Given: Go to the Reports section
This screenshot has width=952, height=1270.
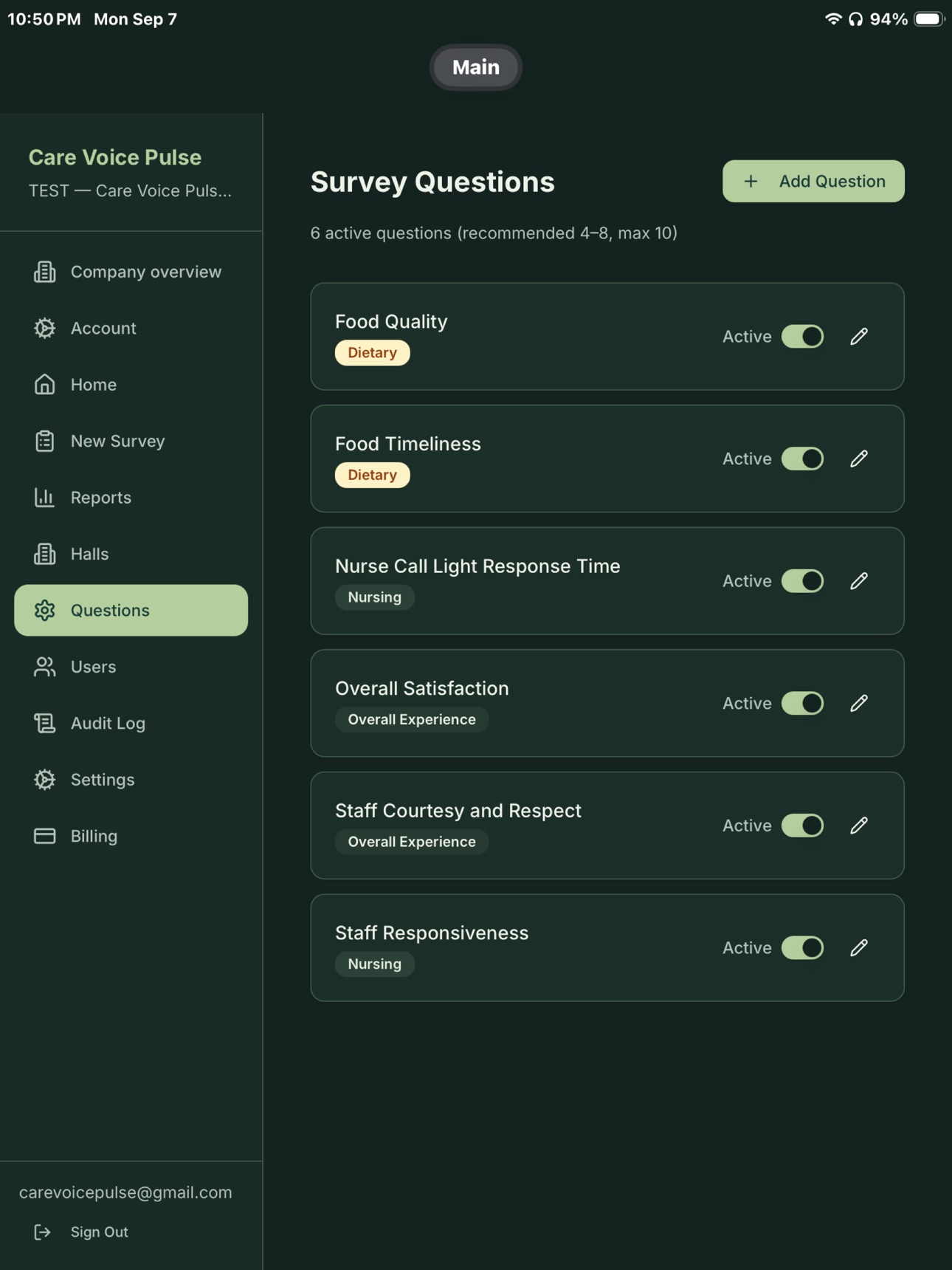Looking at the screenshot, I should click(131, 498).
